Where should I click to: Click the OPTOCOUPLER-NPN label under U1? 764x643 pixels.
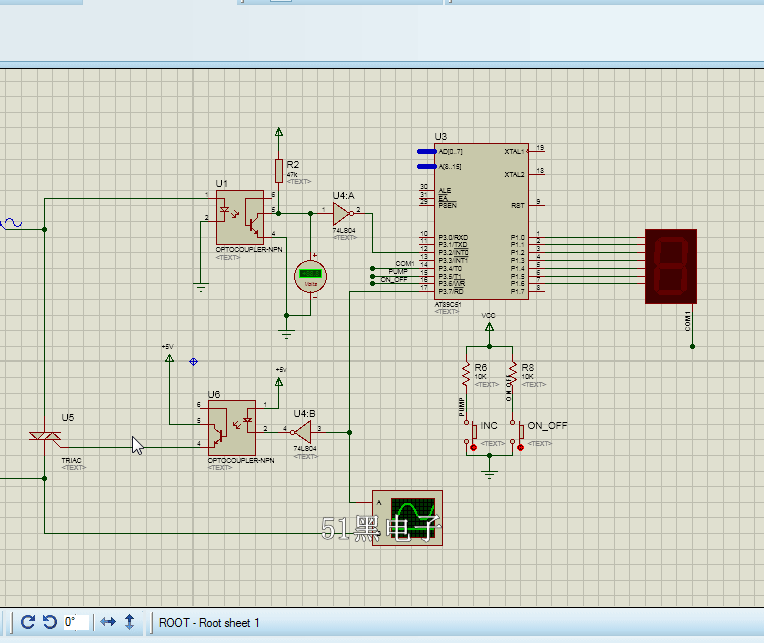249,249
